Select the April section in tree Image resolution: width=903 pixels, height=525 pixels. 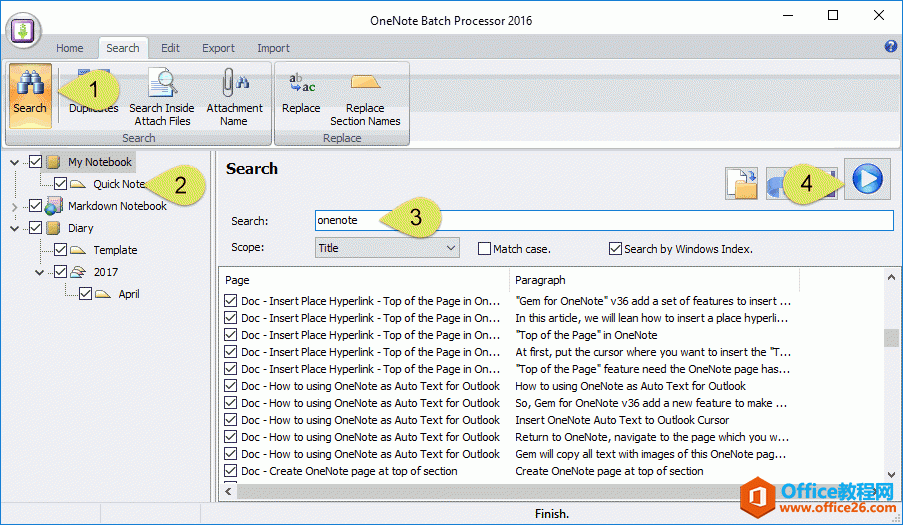pos(128,294)
